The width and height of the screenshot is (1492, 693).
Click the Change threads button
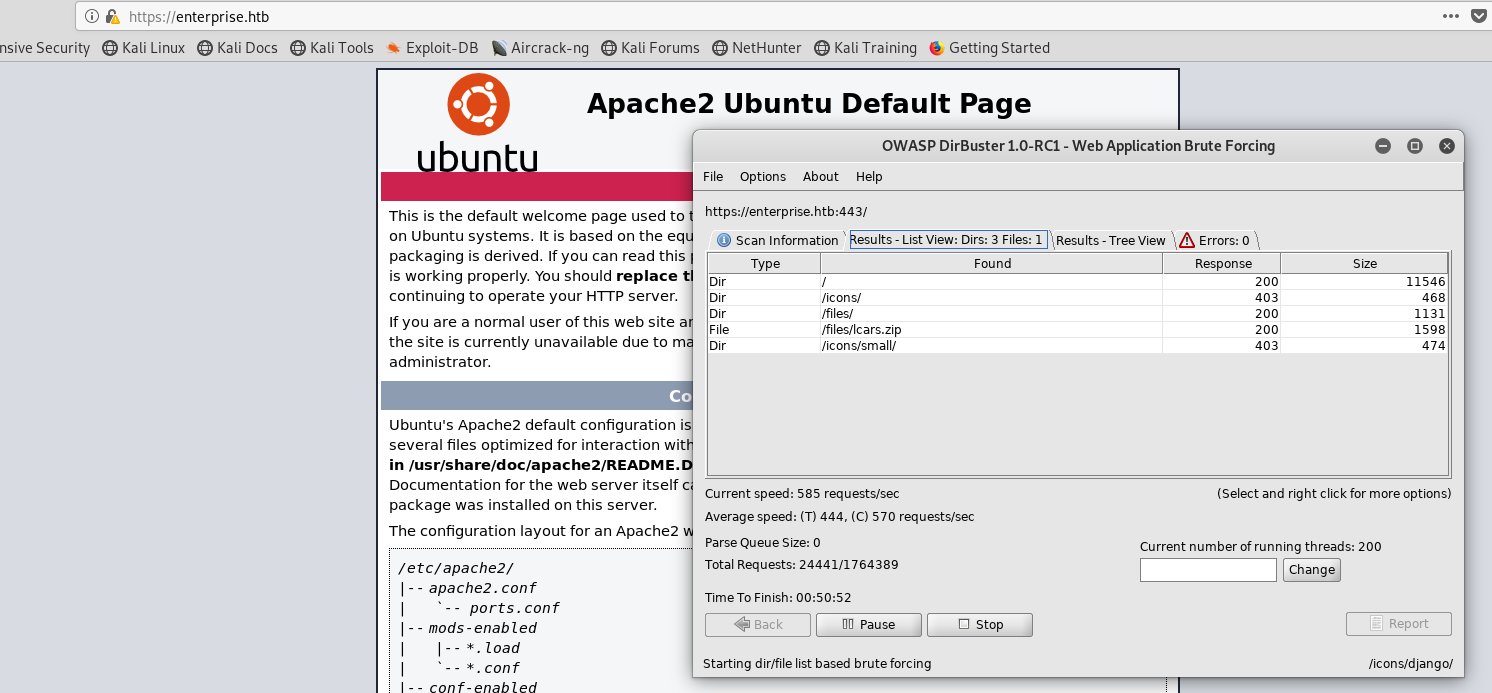[1311, 570]
